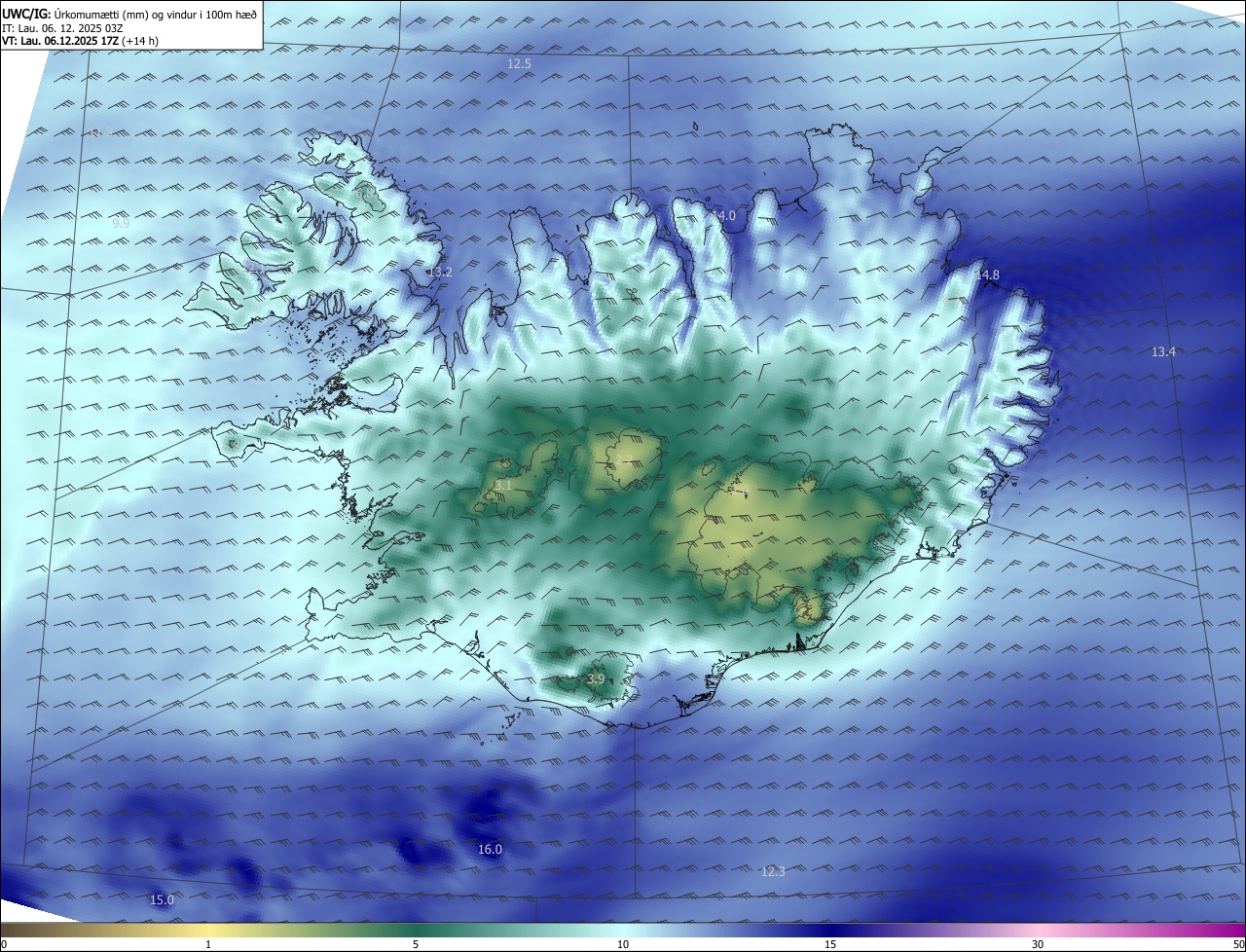Click the 13.2 value label in Húnaflói bay
The width and height of the screenshot is (1246, 952).
pyautogui.click(x=440, y=273)
